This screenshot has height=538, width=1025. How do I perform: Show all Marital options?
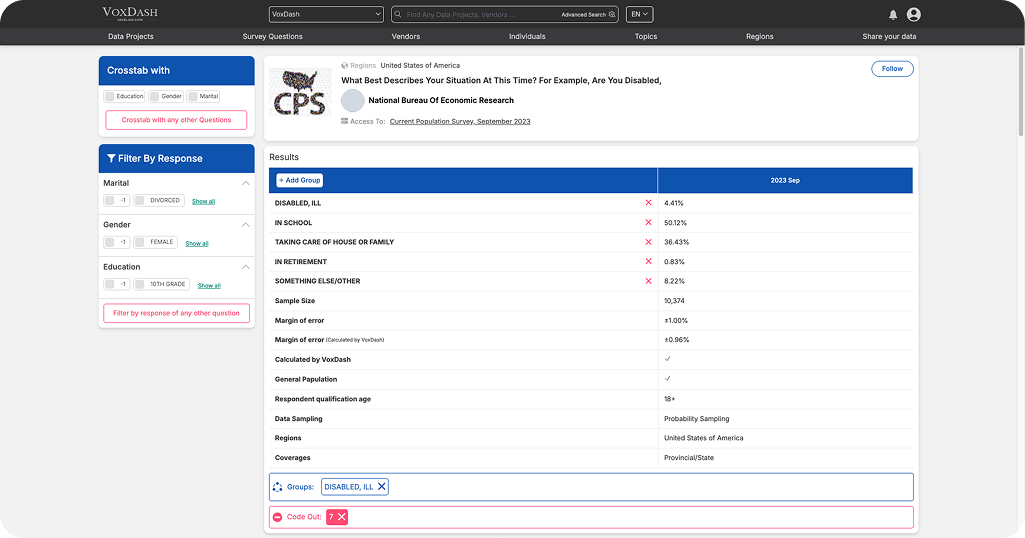(203, 201)
